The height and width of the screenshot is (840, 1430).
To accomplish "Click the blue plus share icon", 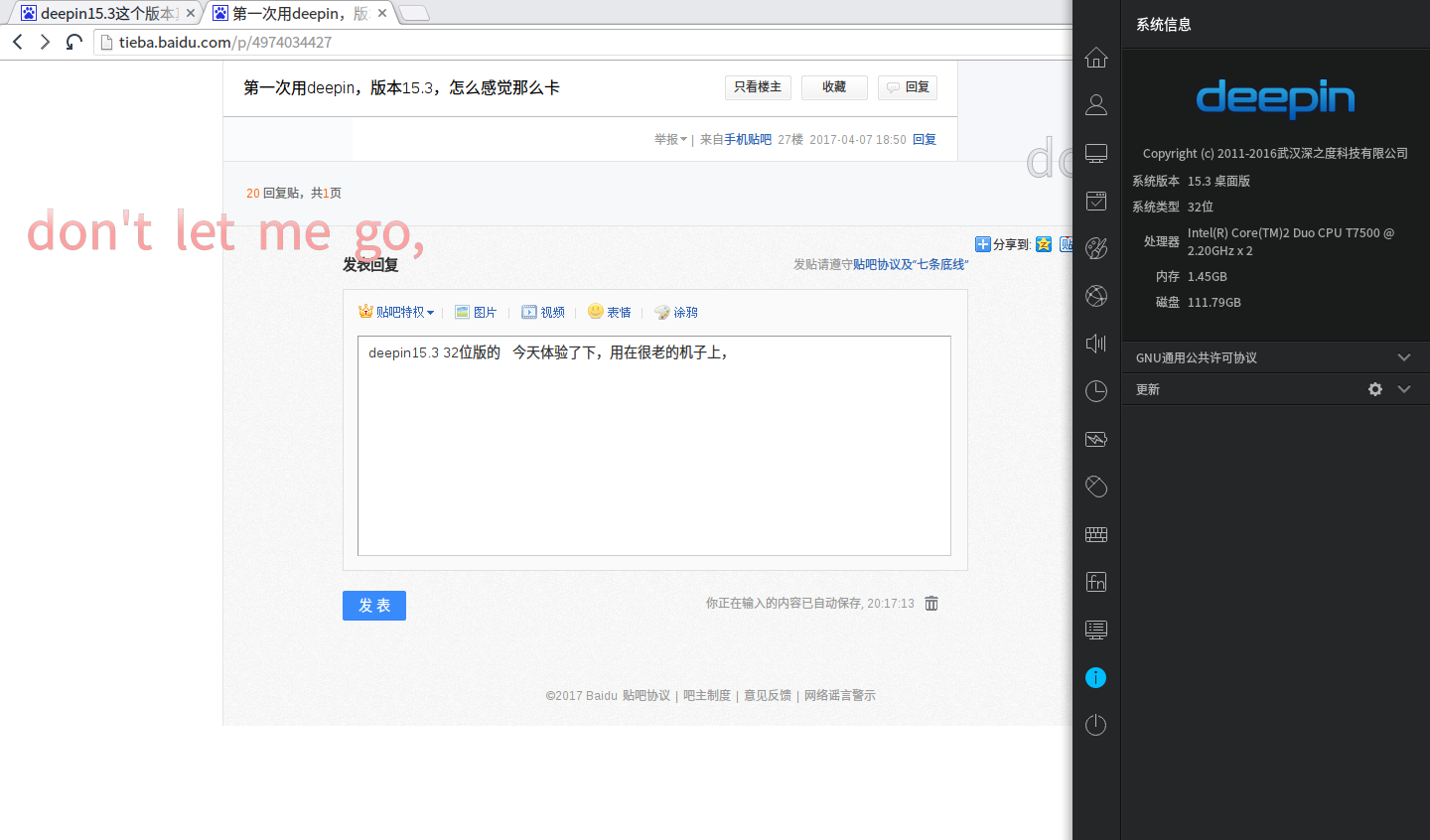I will [983, 244].
